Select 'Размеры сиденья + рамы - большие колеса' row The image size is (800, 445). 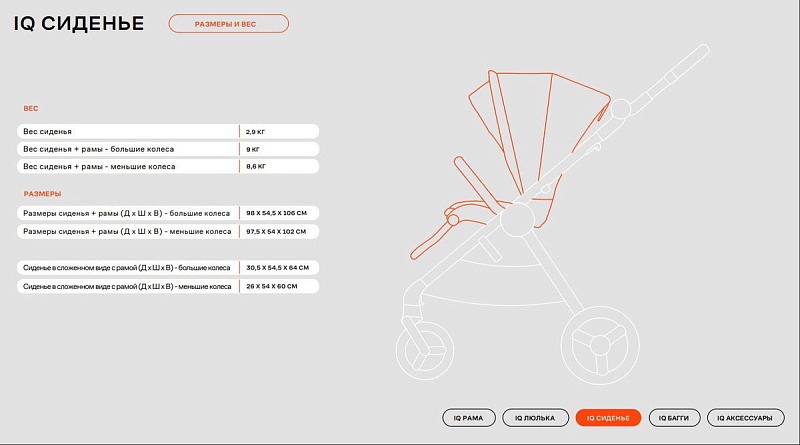(168, 213)
